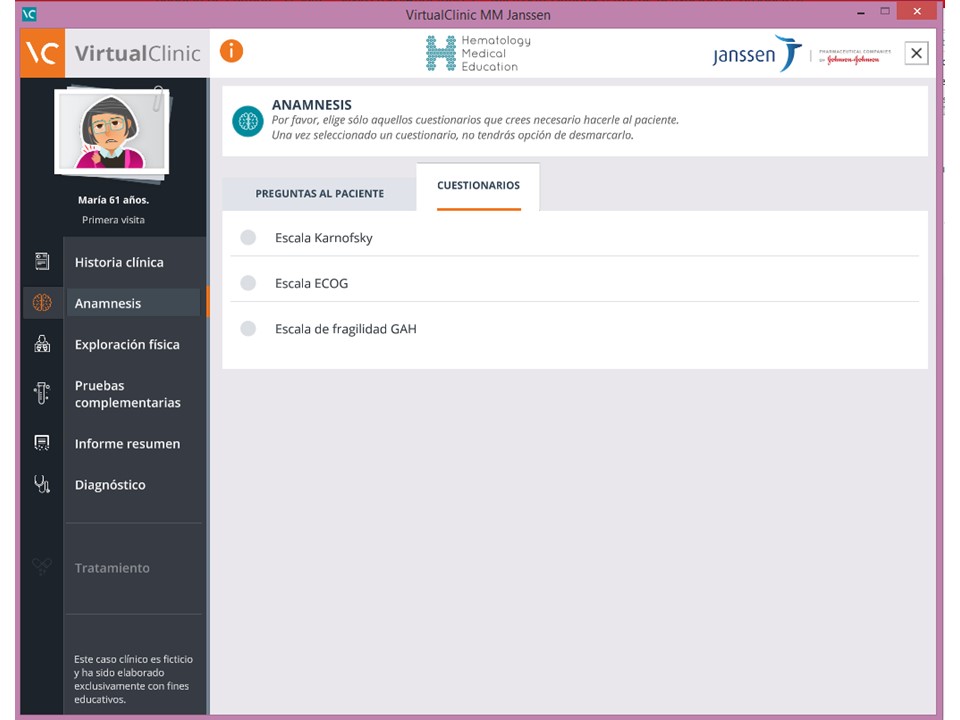
Task: Open the Cuestionarios tab
Action: [478, 186]
